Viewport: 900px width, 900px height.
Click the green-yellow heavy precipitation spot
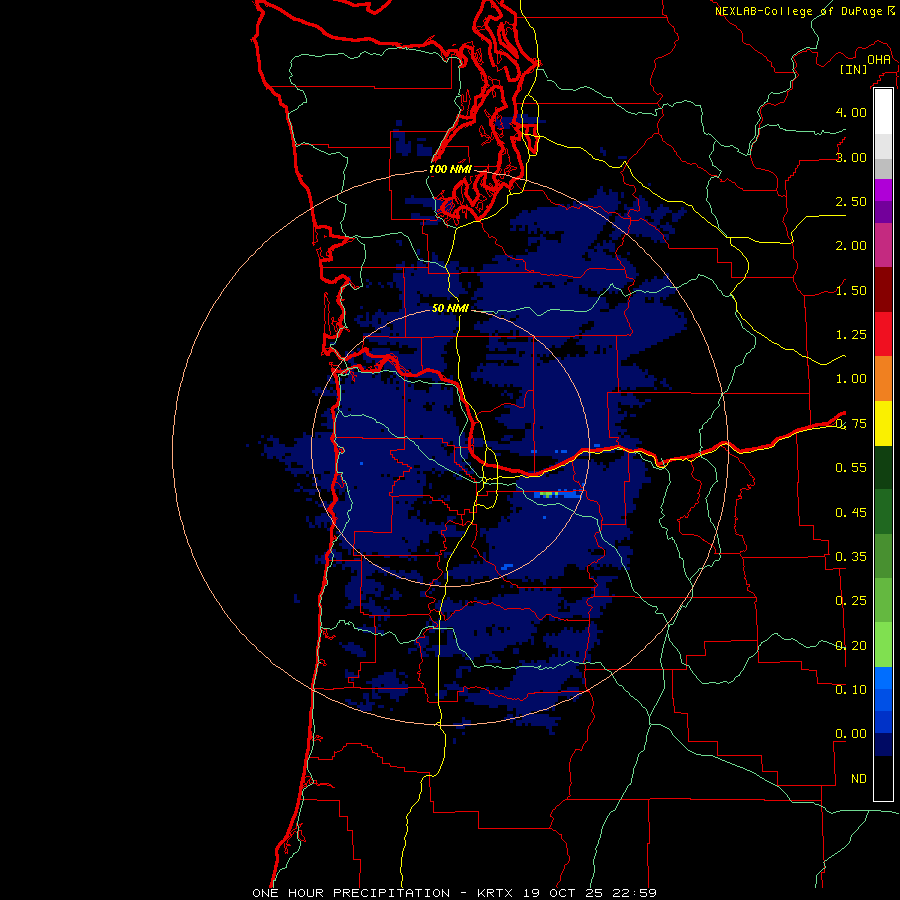pyautogui.click(x=548, y=494)
